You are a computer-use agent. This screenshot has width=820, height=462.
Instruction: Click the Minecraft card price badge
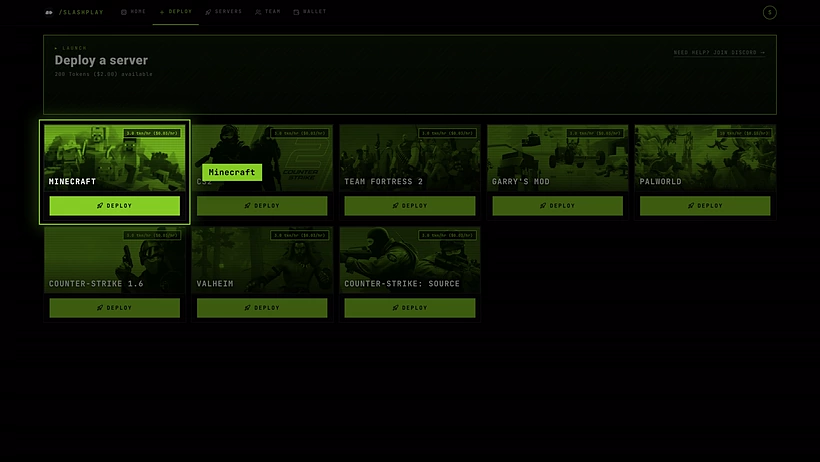tap(152, 133)
